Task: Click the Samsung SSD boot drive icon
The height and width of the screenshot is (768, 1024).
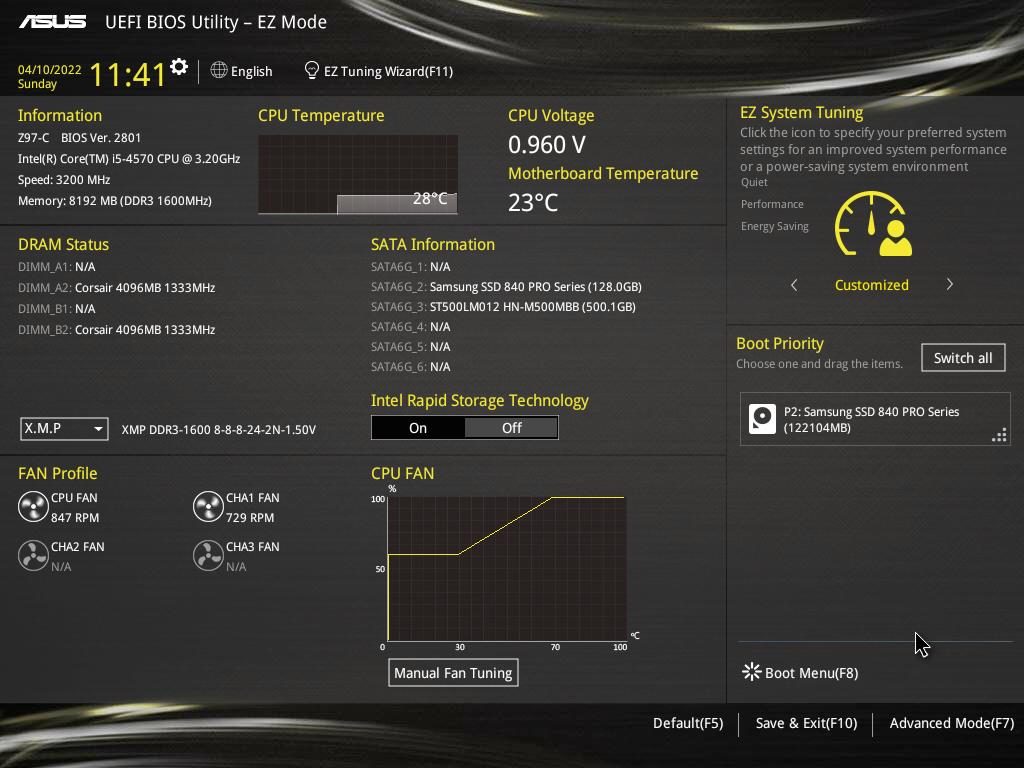Action: click(762, 419)
